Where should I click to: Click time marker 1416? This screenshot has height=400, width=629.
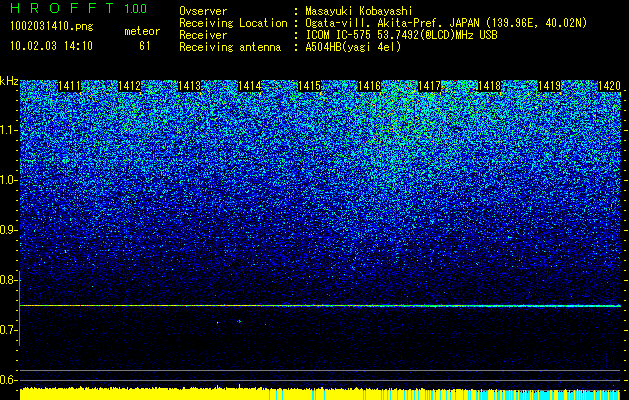[369, 86]
